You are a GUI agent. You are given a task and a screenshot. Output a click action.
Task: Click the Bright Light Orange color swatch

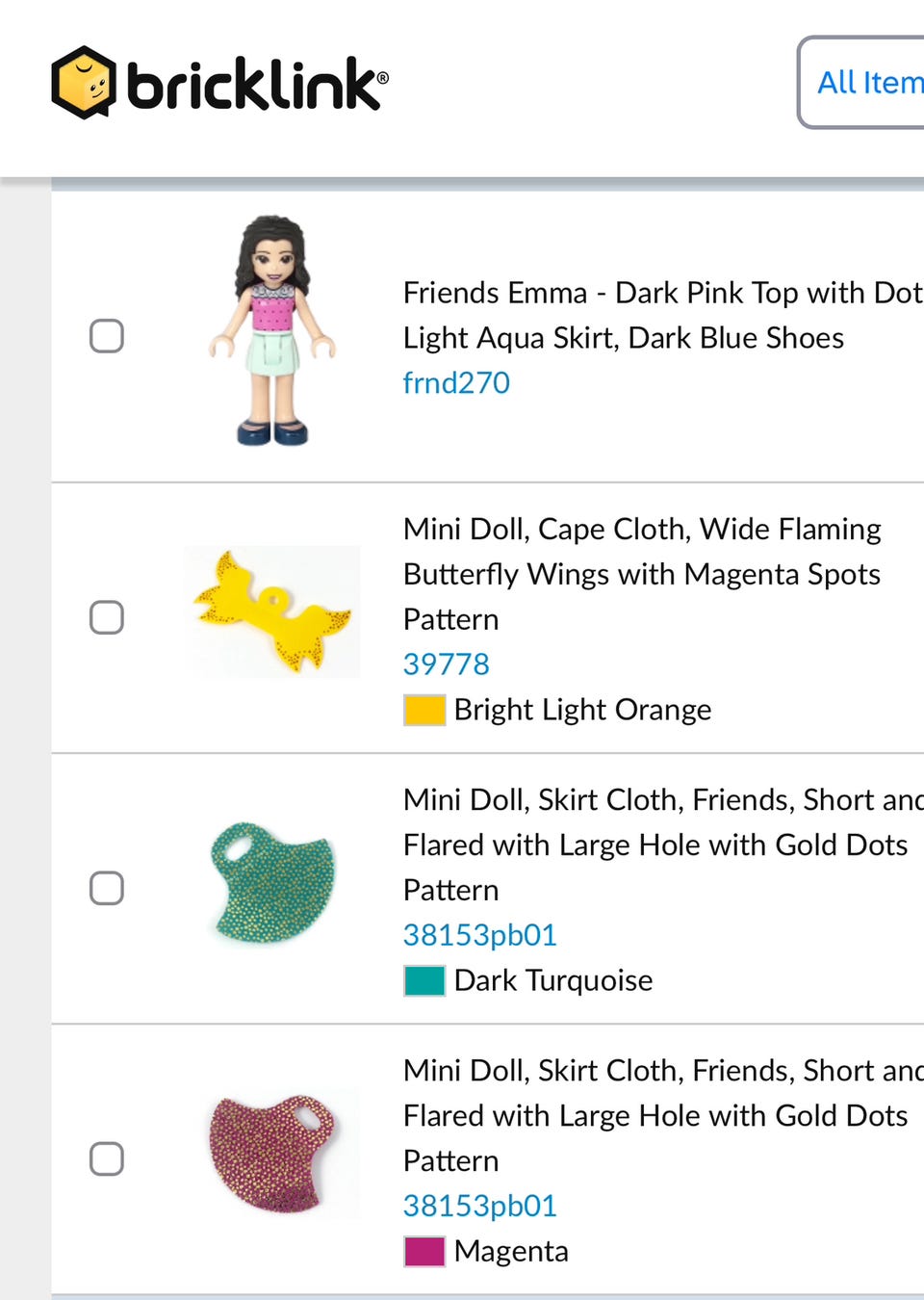424,710
